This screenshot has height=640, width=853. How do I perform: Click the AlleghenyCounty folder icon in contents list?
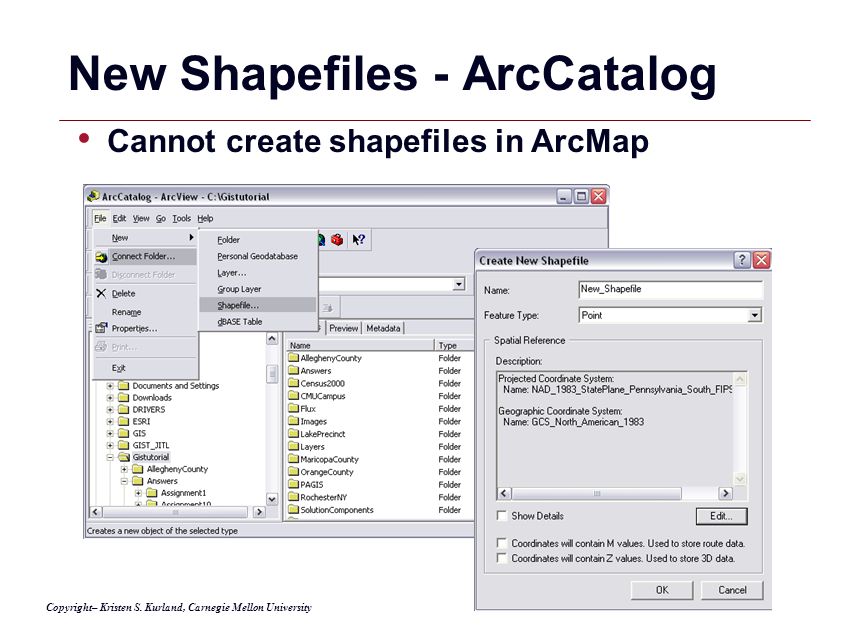click(x=294, y=358)
